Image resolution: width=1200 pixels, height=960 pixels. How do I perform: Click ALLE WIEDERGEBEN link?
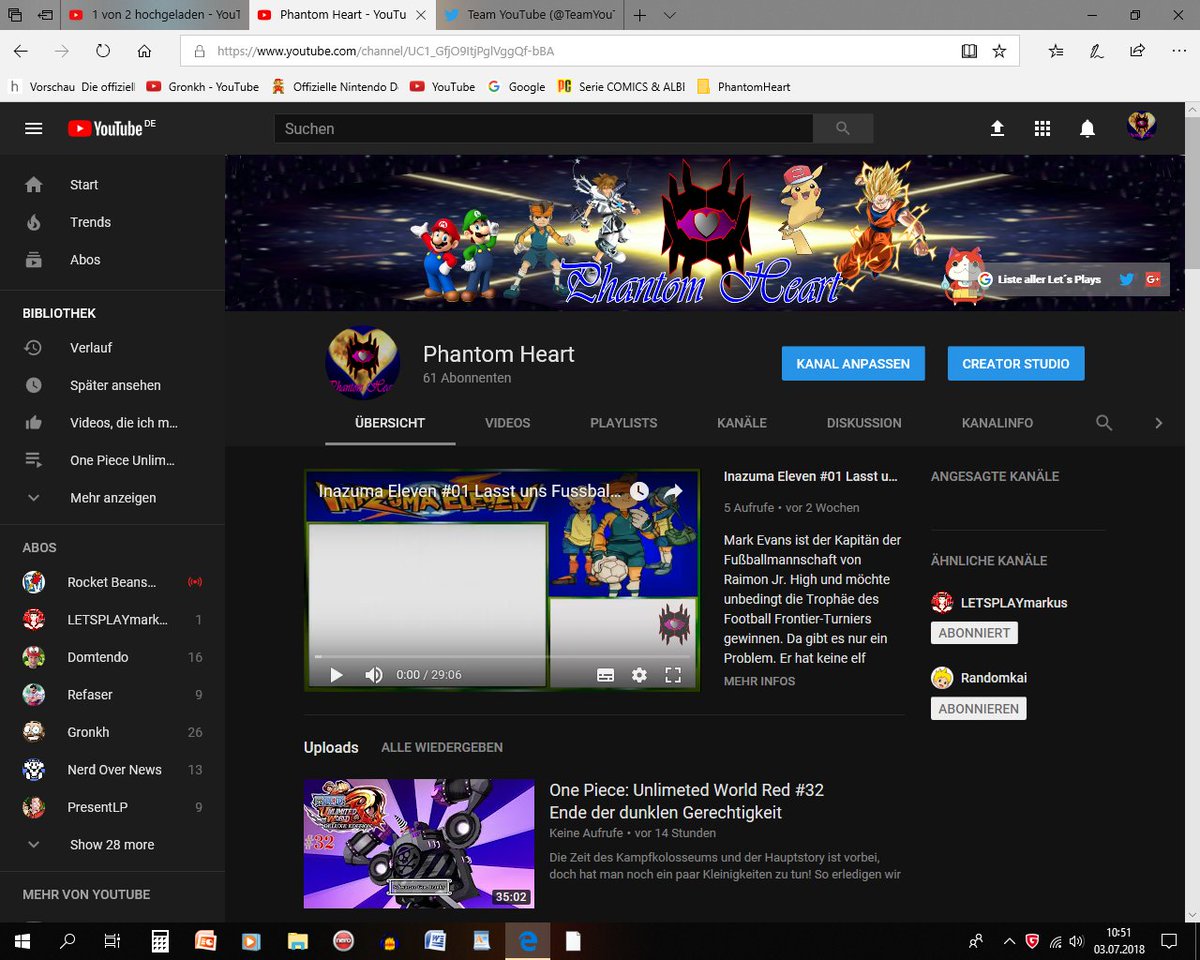(442, 748)
